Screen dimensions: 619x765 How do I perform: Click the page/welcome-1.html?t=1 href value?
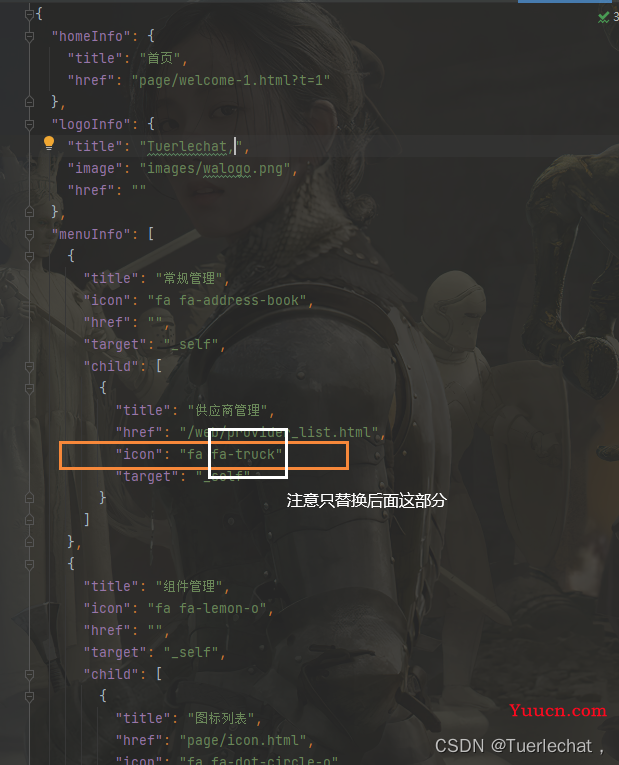coord(231,81)
